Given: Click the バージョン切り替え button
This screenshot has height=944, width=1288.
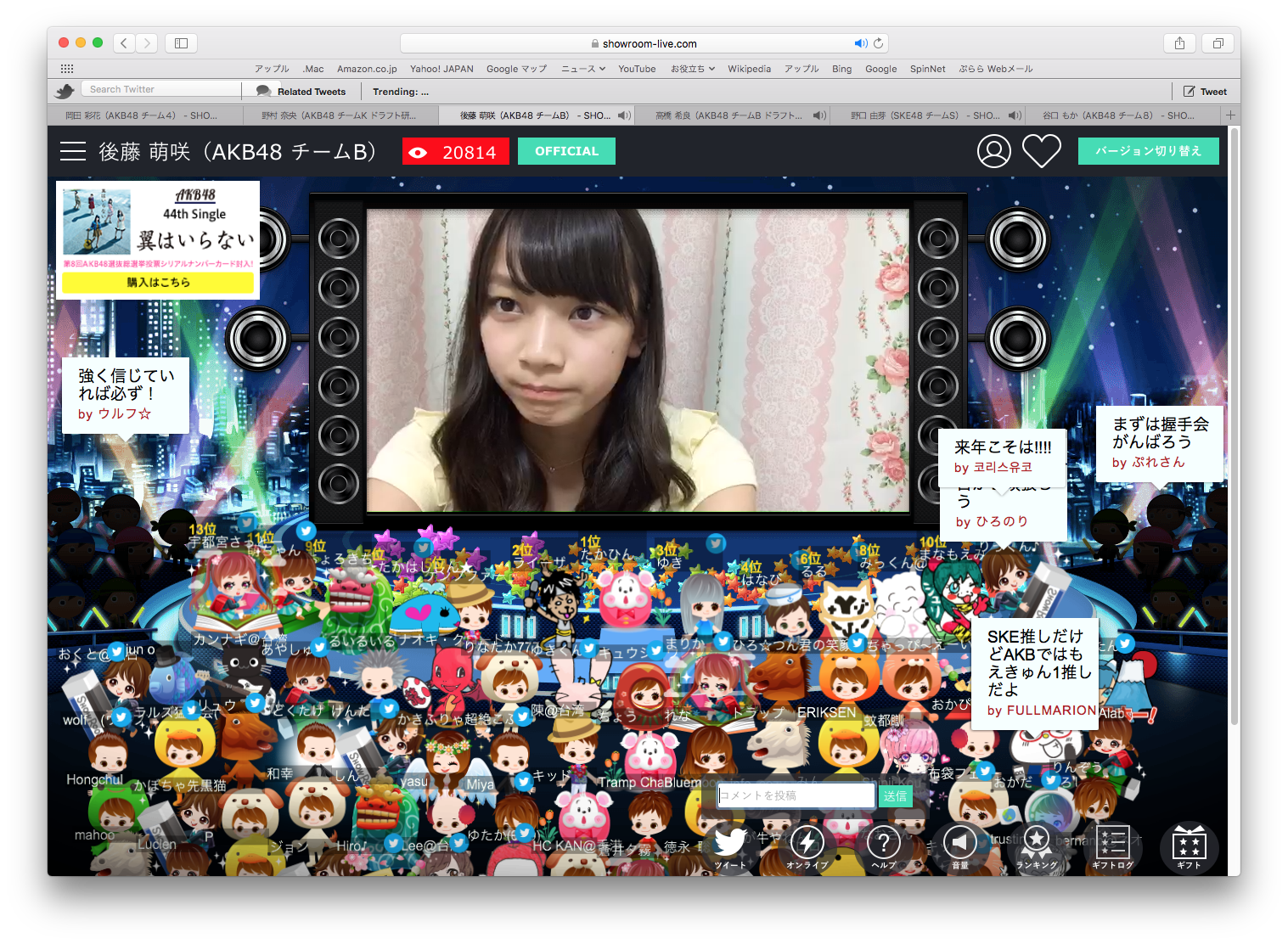Looking at the screenshot, I should coord(1148,151).
